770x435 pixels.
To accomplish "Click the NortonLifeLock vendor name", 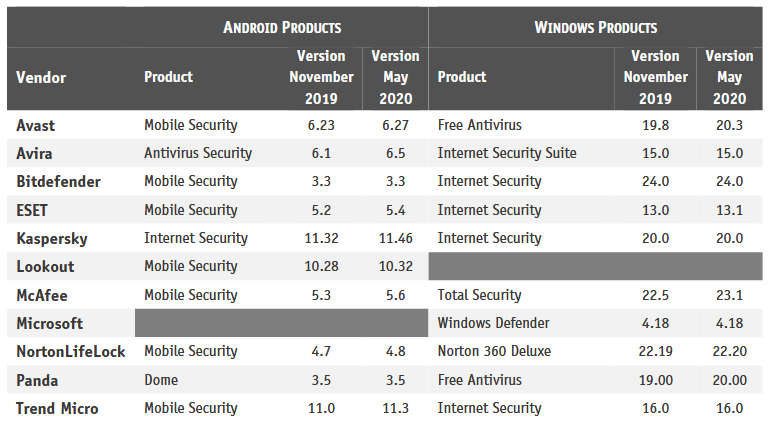I will 71,352.
